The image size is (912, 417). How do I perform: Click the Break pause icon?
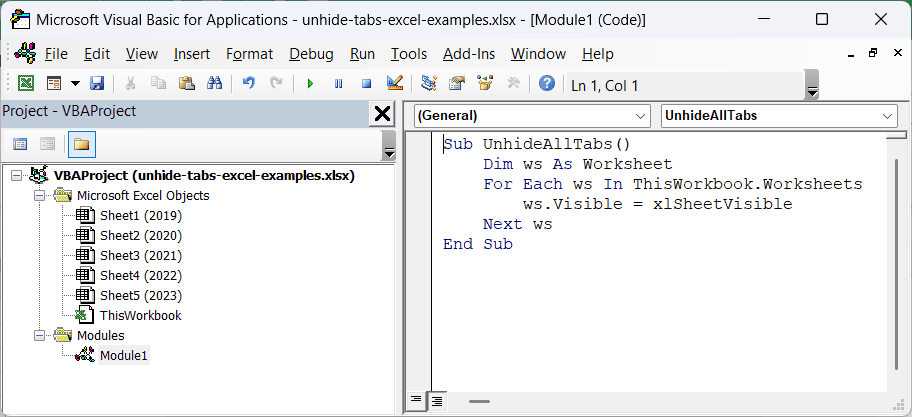339,84
